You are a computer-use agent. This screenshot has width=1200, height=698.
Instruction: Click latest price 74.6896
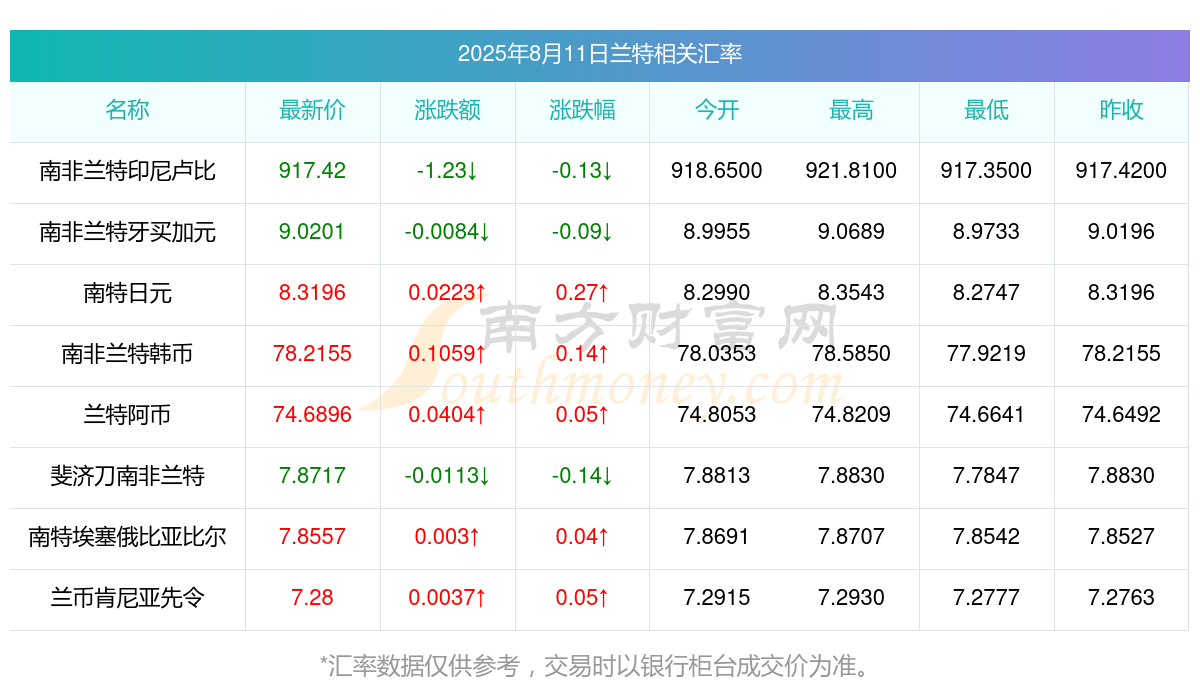click(312, 415)
